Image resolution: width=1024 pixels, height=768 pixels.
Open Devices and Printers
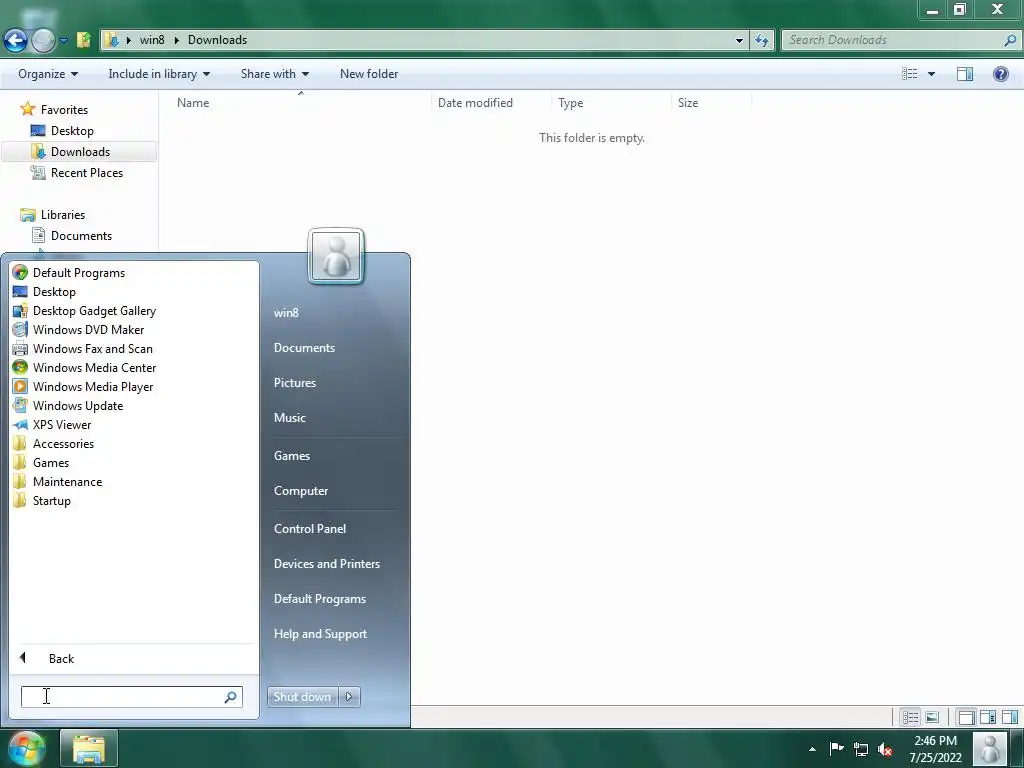coord(327,564)
